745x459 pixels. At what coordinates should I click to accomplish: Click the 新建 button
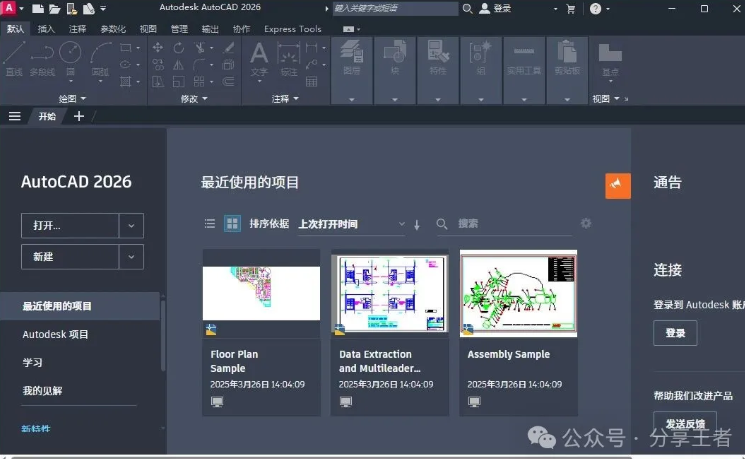click(70, 257)
